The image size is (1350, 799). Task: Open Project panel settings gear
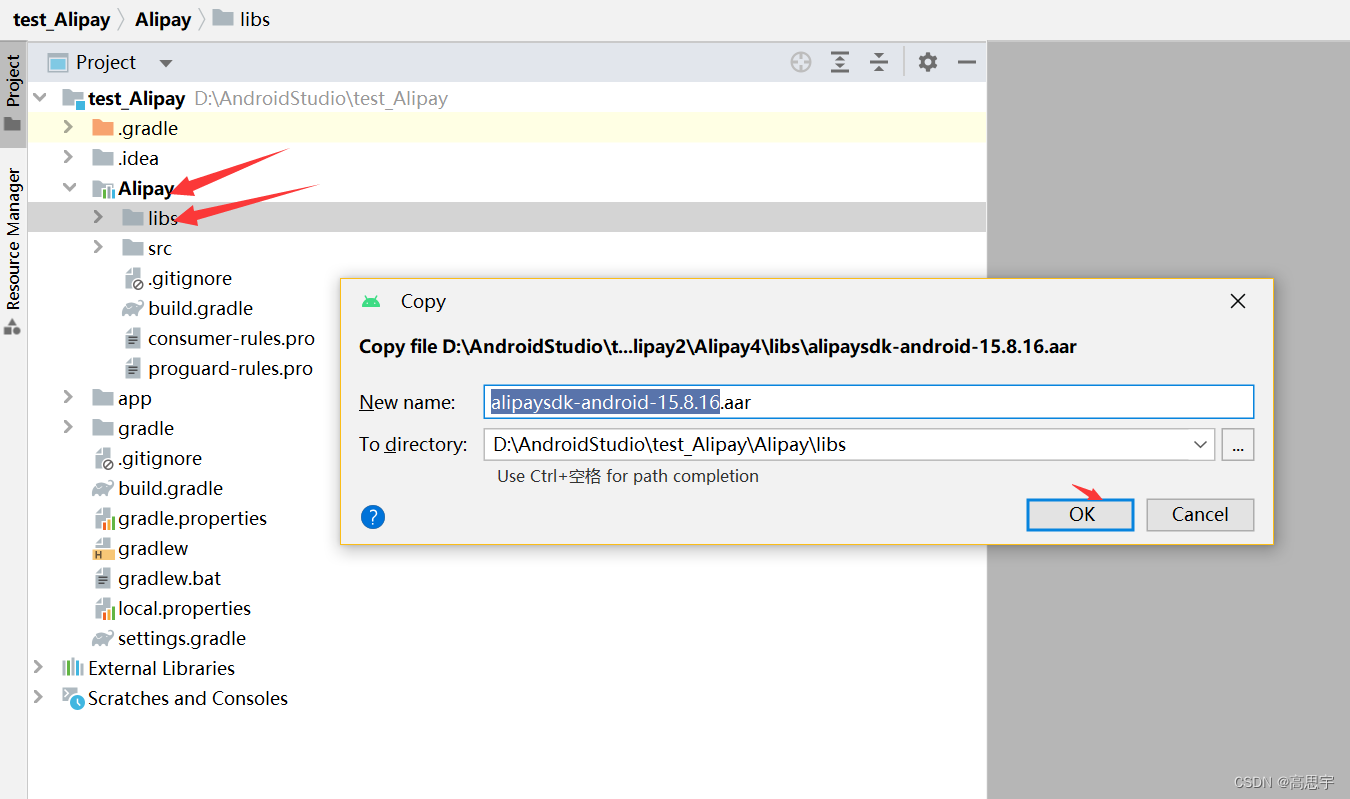(928, 62)
